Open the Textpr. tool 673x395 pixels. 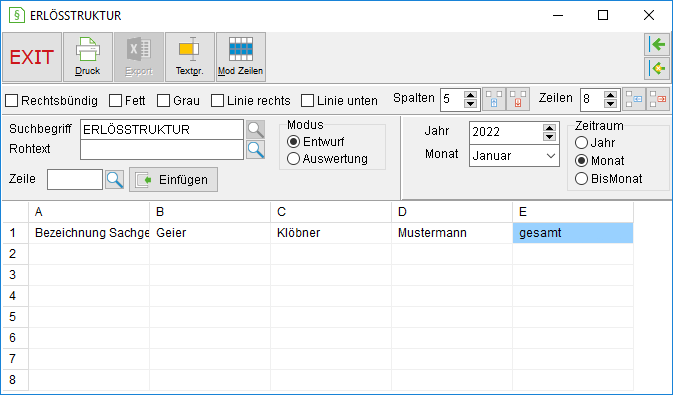coord(190,57)
